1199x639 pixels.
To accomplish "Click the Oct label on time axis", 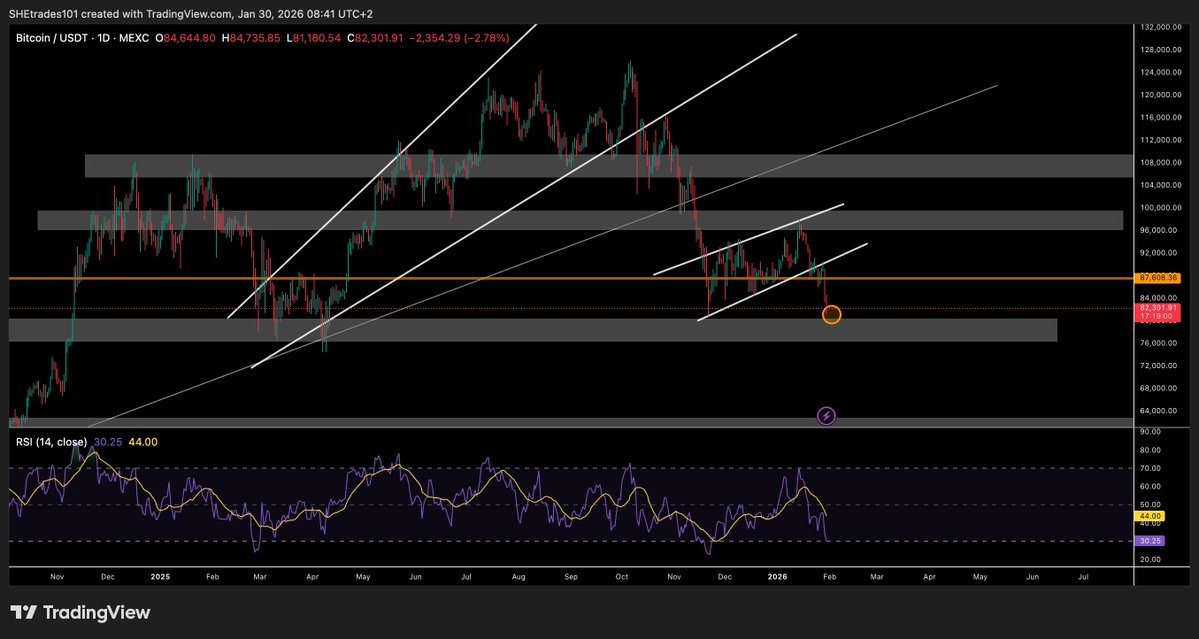I will pyautogui.click(x=621, y=577).
